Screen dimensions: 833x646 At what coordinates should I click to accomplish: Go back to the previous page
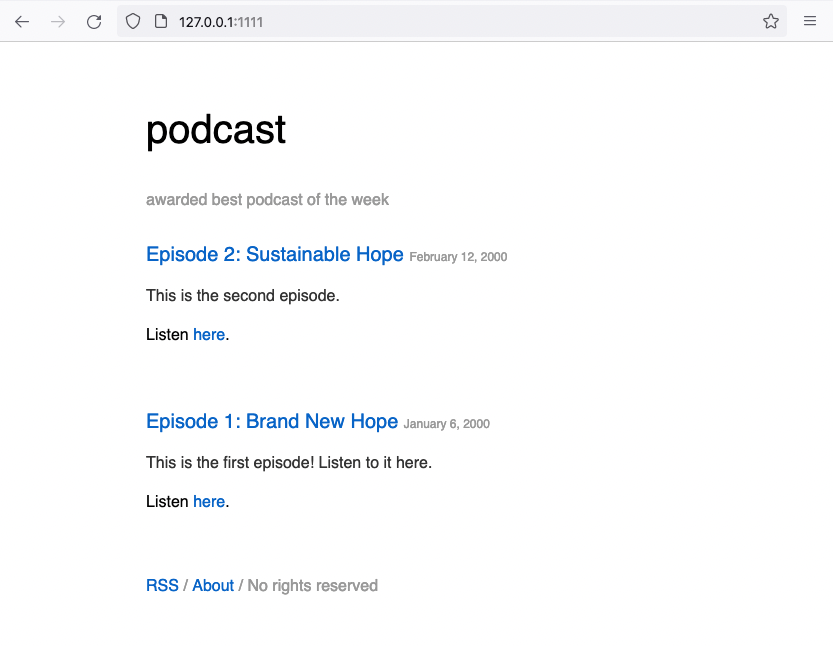[x=22, y=21]
